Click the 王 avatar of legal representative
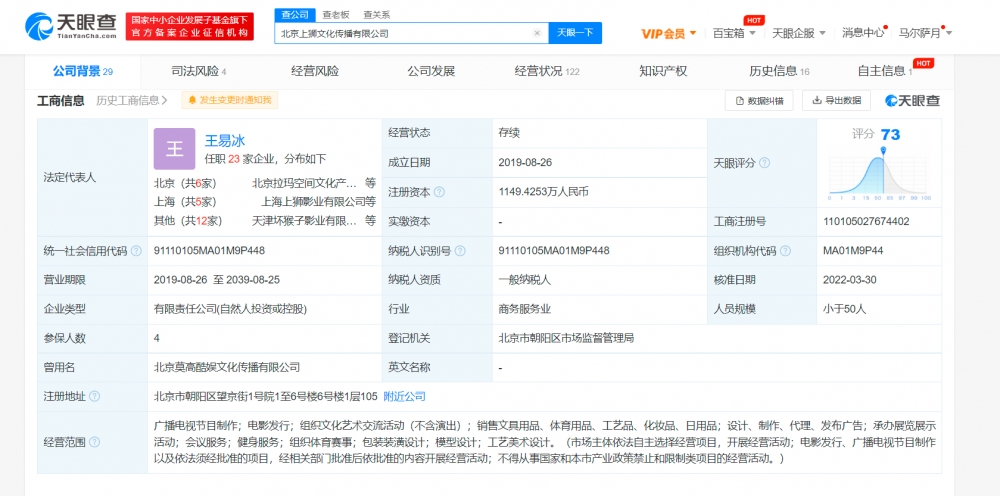The image size is (1000, 496). 174,149
